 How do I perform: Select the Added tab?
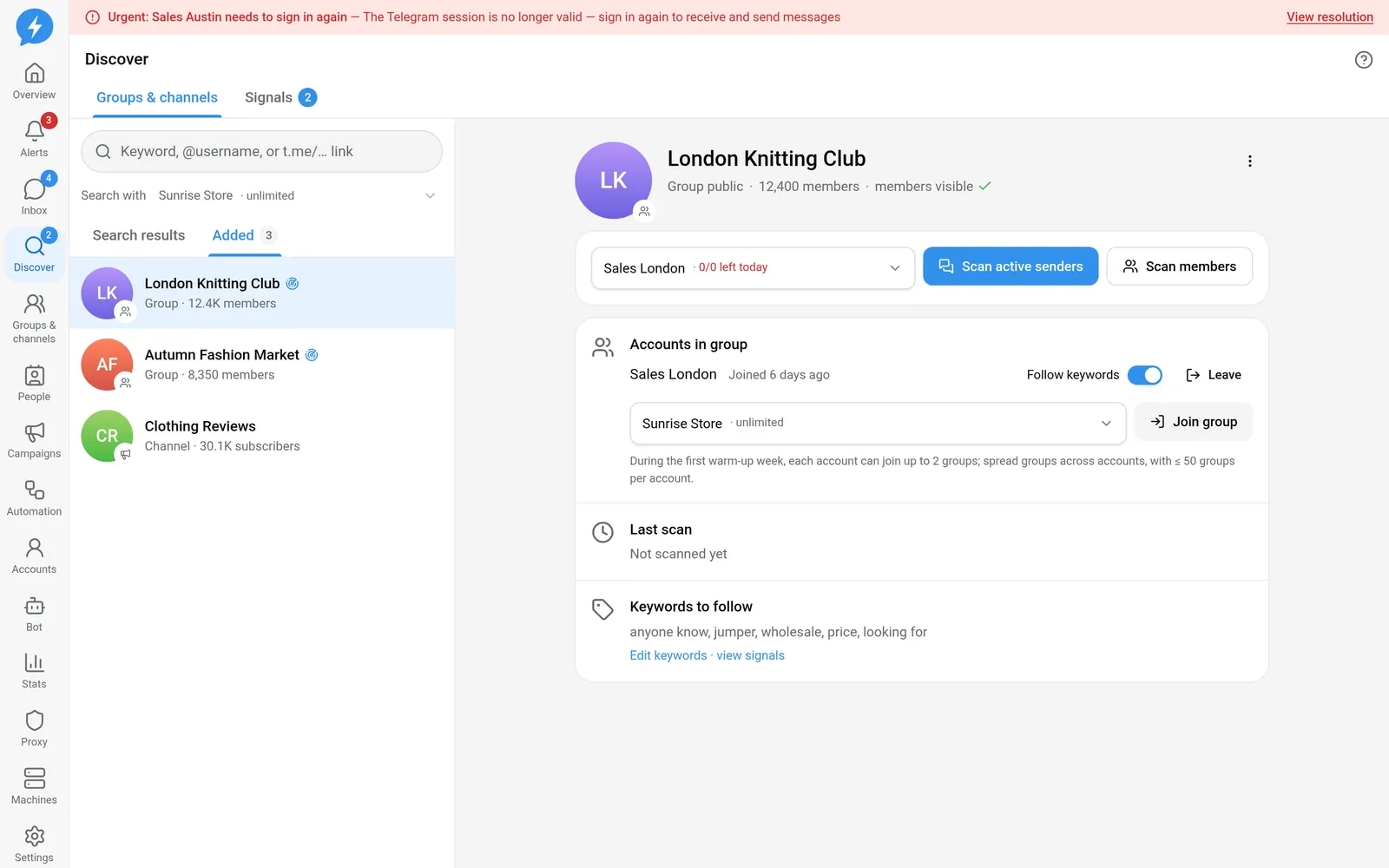245,235
